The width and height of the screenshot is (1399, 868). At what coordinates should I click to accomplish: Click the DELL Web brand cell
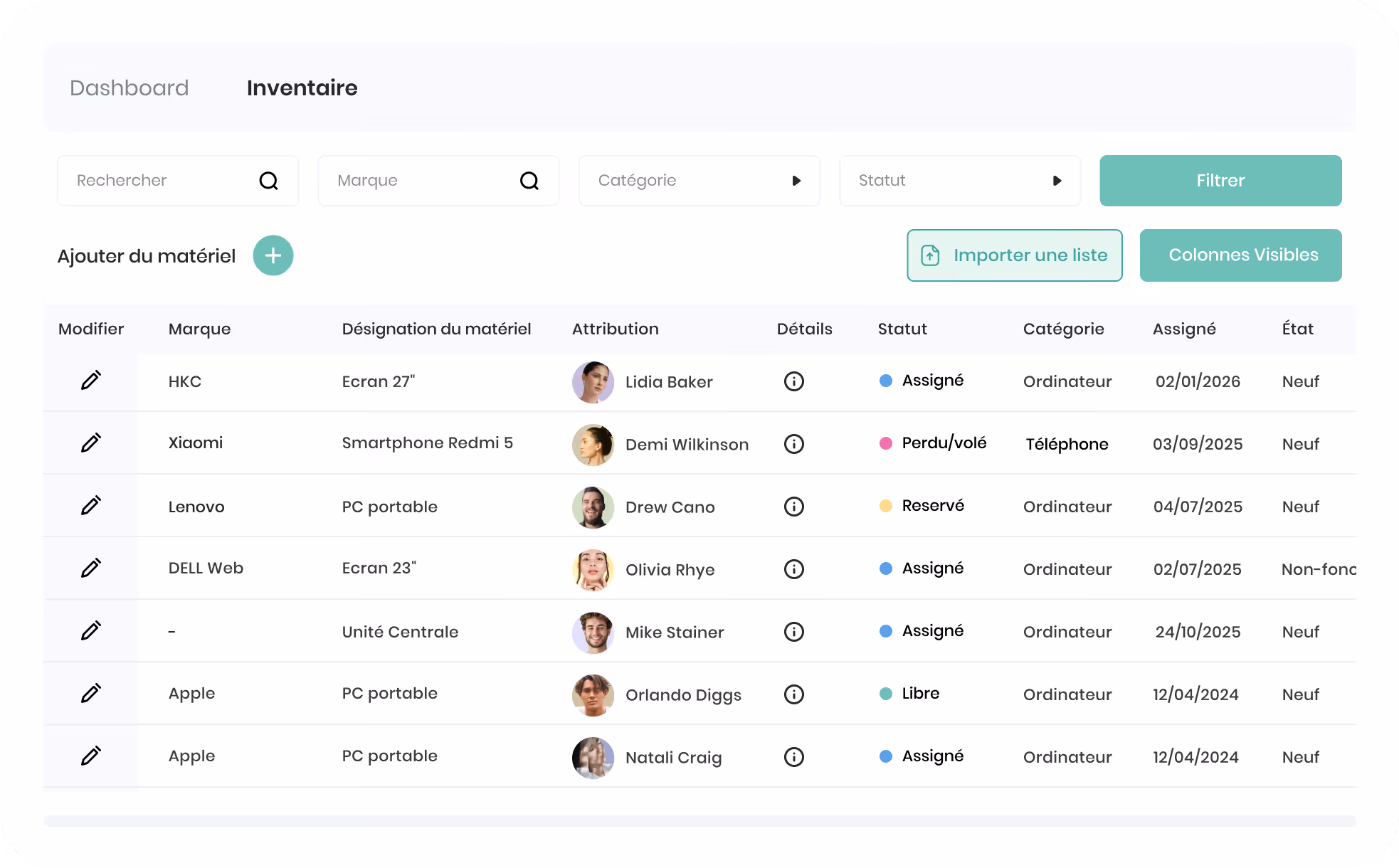click(x=206, y=568)
